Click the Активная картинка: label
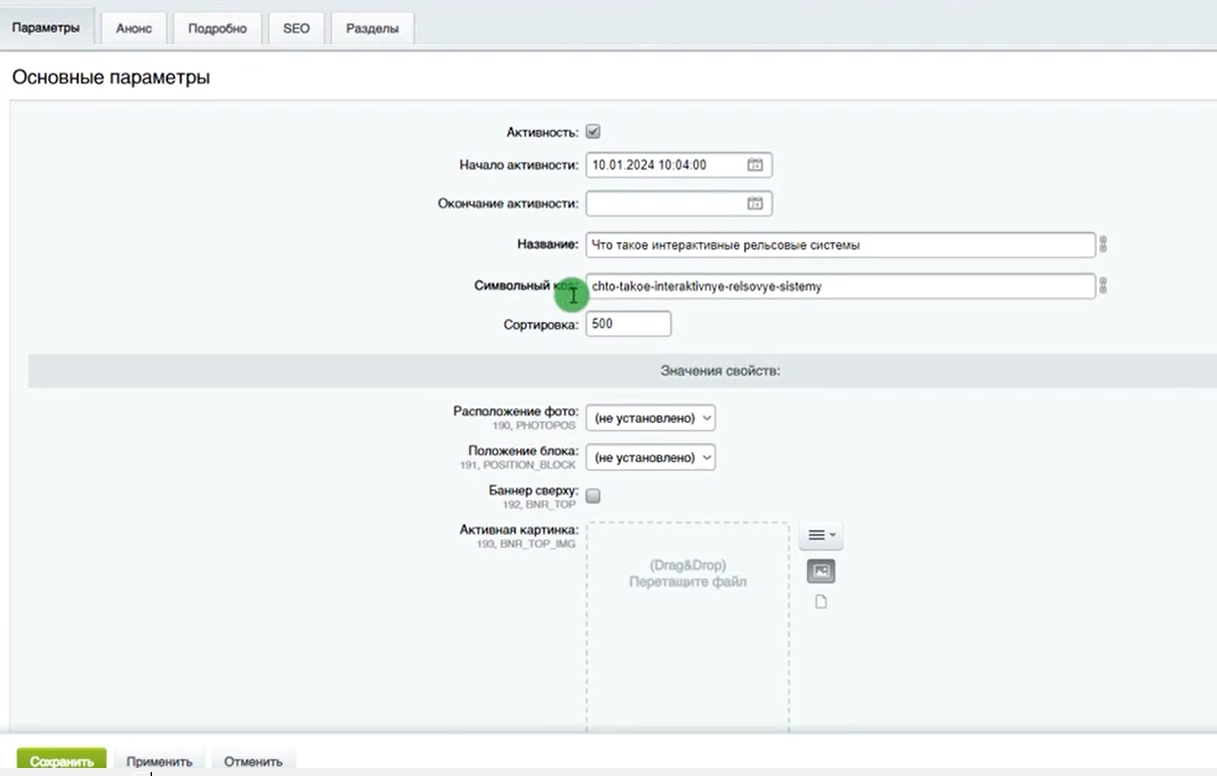 (x=519, y=530)
